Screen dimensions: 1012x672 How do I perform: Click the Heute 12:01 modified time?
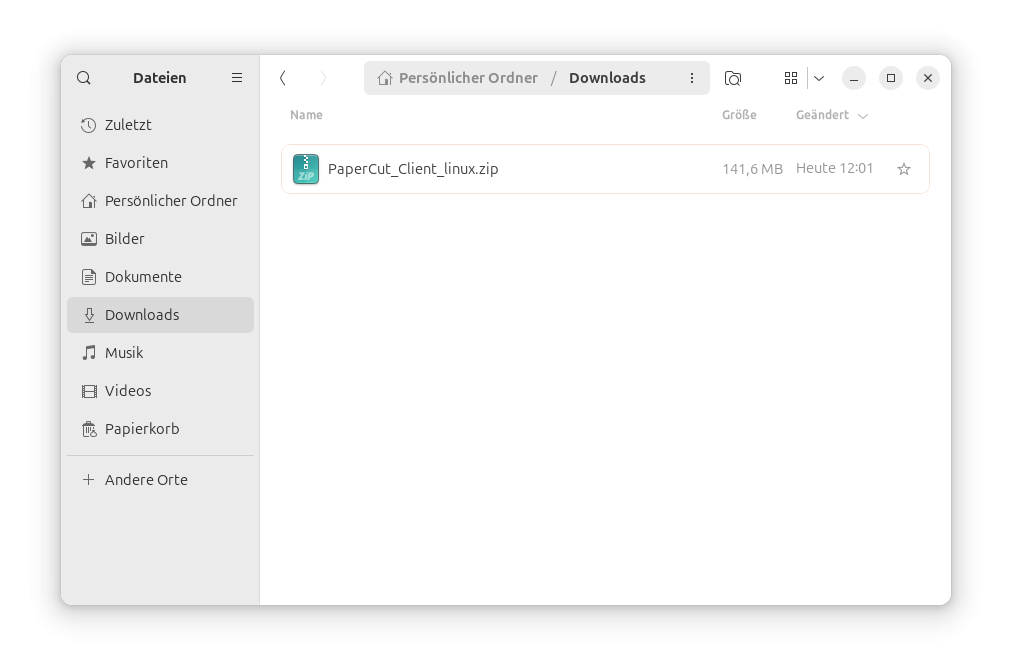(835, 168)
